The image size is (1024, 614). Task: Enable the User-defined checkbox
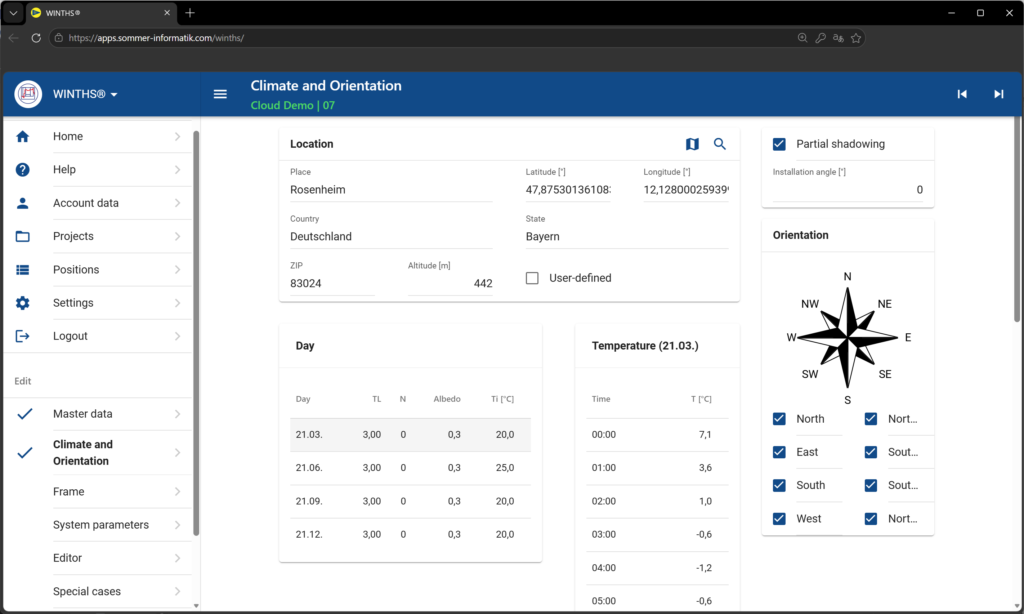(x=532, y=278)
